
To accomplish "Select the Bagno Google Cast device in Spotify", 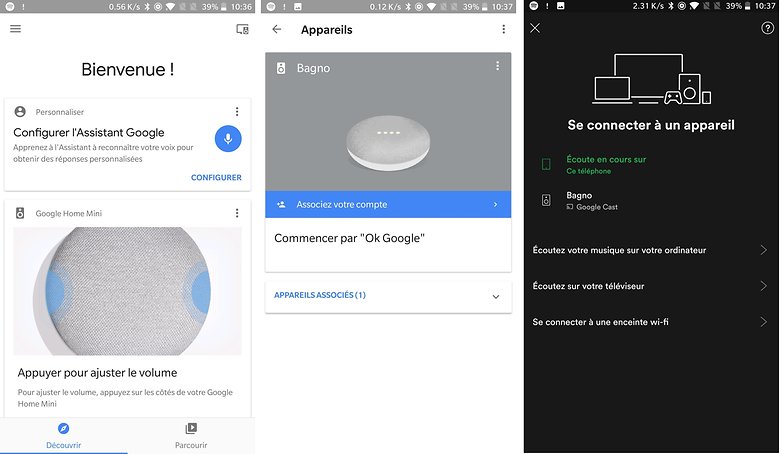I will pos(651,201).
